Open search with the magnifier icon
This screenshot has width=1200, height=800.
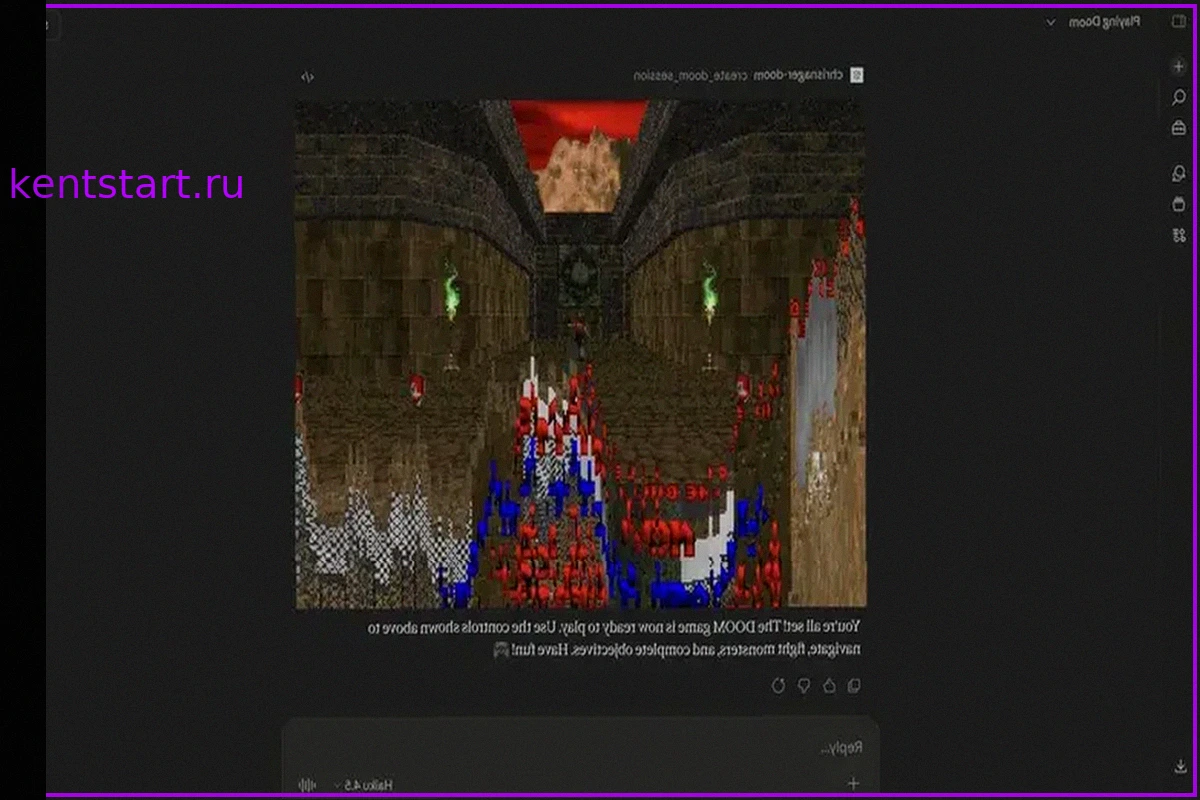tap(1178, 97)
